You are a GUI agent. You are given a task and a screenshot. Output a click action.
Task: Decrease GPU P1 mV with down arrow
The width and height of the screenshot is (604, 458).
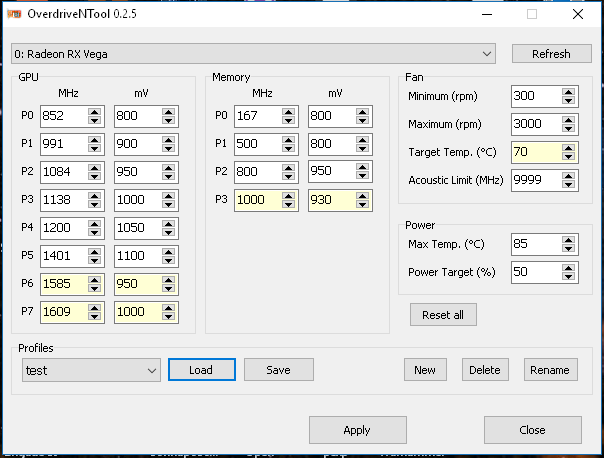(x=168, y=149)
